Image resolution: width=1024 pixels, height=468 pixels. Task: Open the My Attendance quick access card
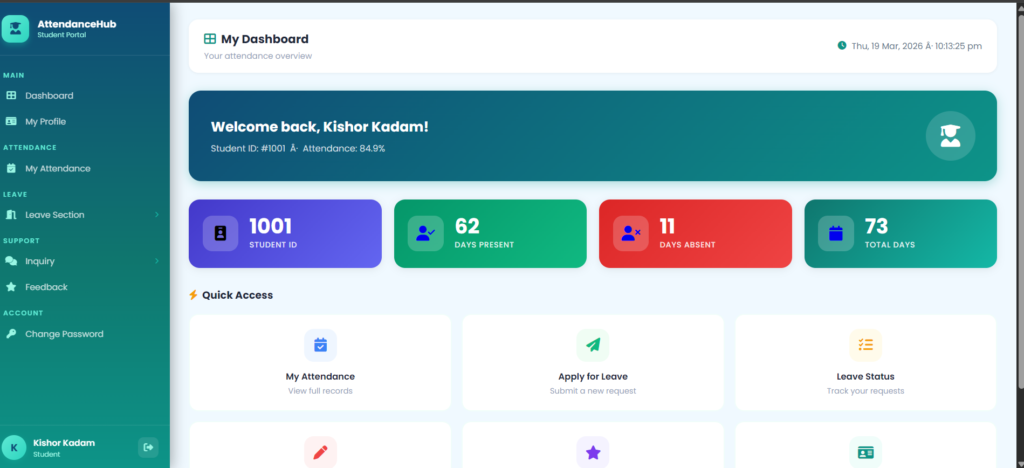pyautogui.click(x=320, y=363)
